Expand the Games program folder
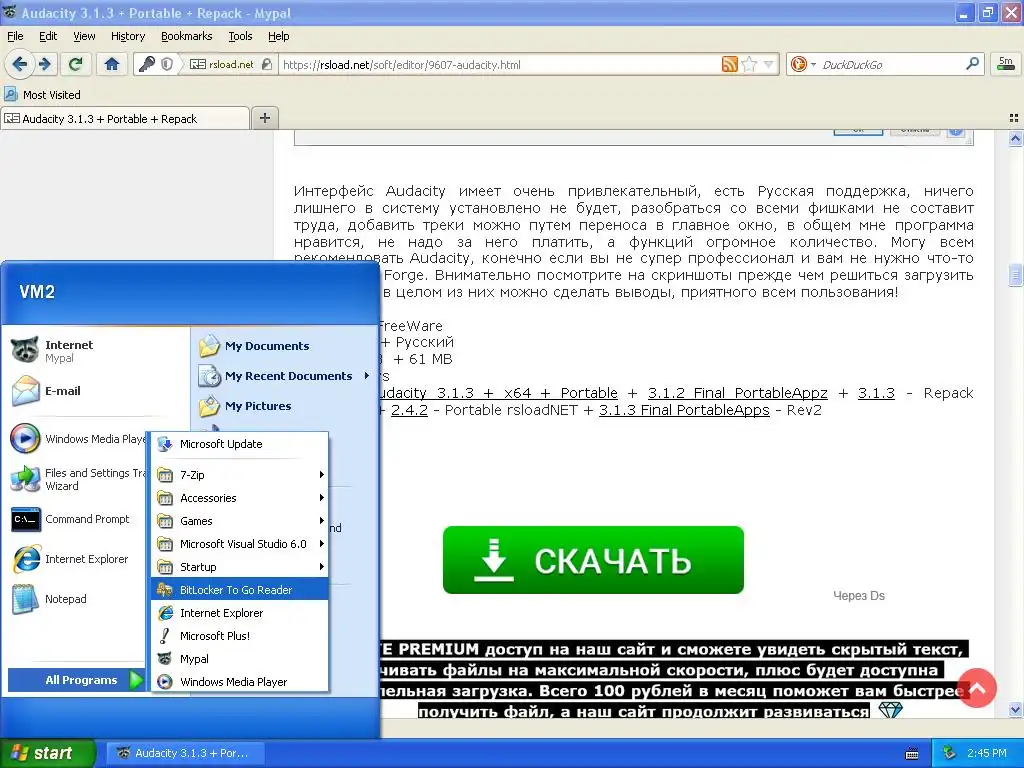The width and height of the screenshot is (1024, 768). coord(240,520)
